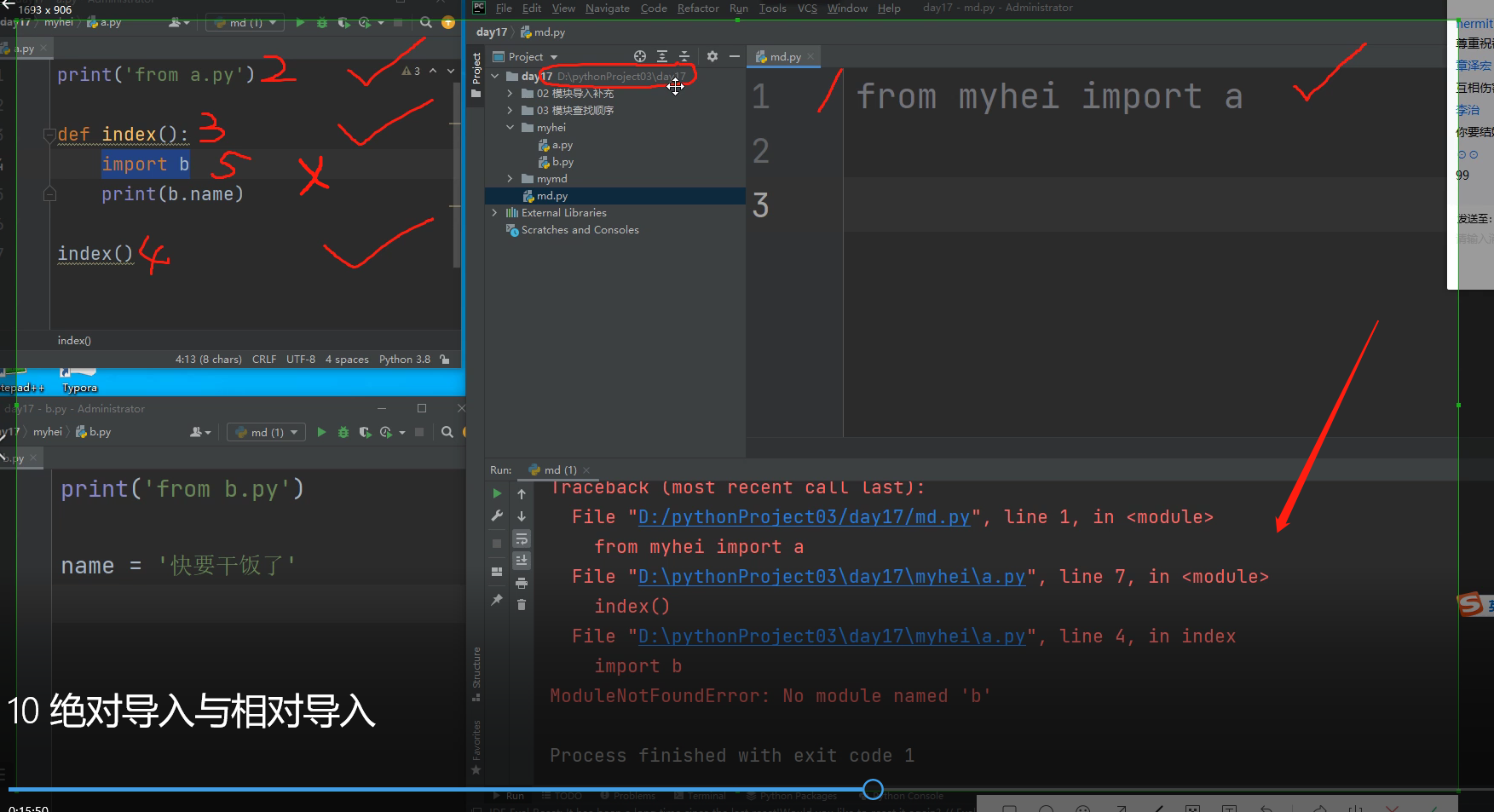
Task: Toggle scroll to end in Run console
Action: pyautogui.click(x=522, y=561)
